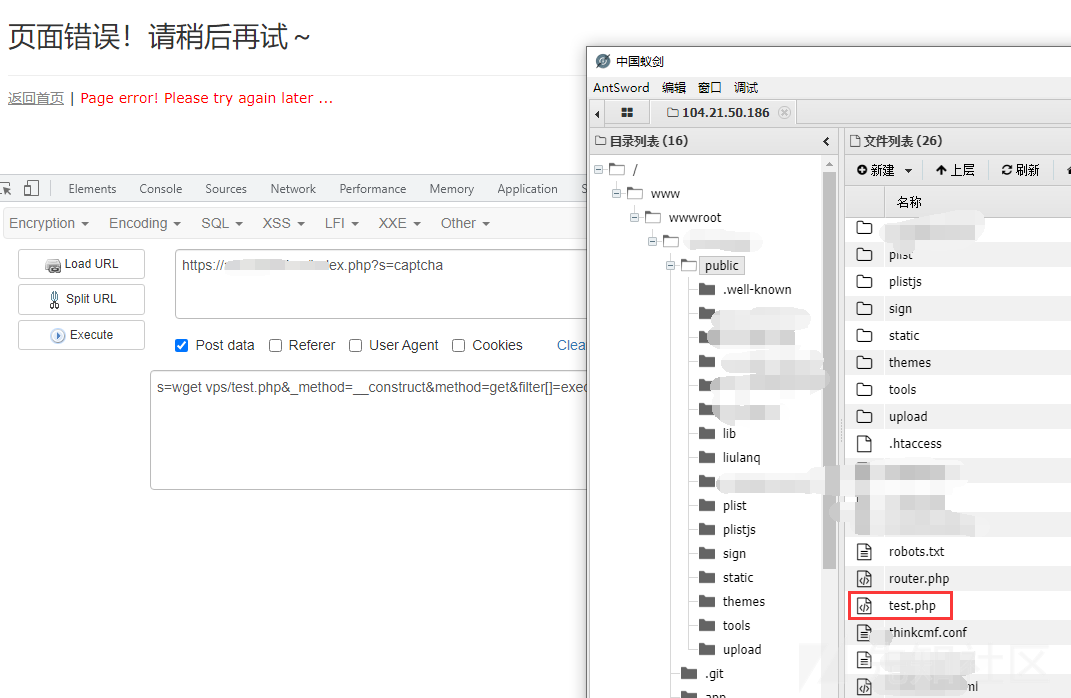Click the AntSword tab scroll-left arrow

pos(597,113)
